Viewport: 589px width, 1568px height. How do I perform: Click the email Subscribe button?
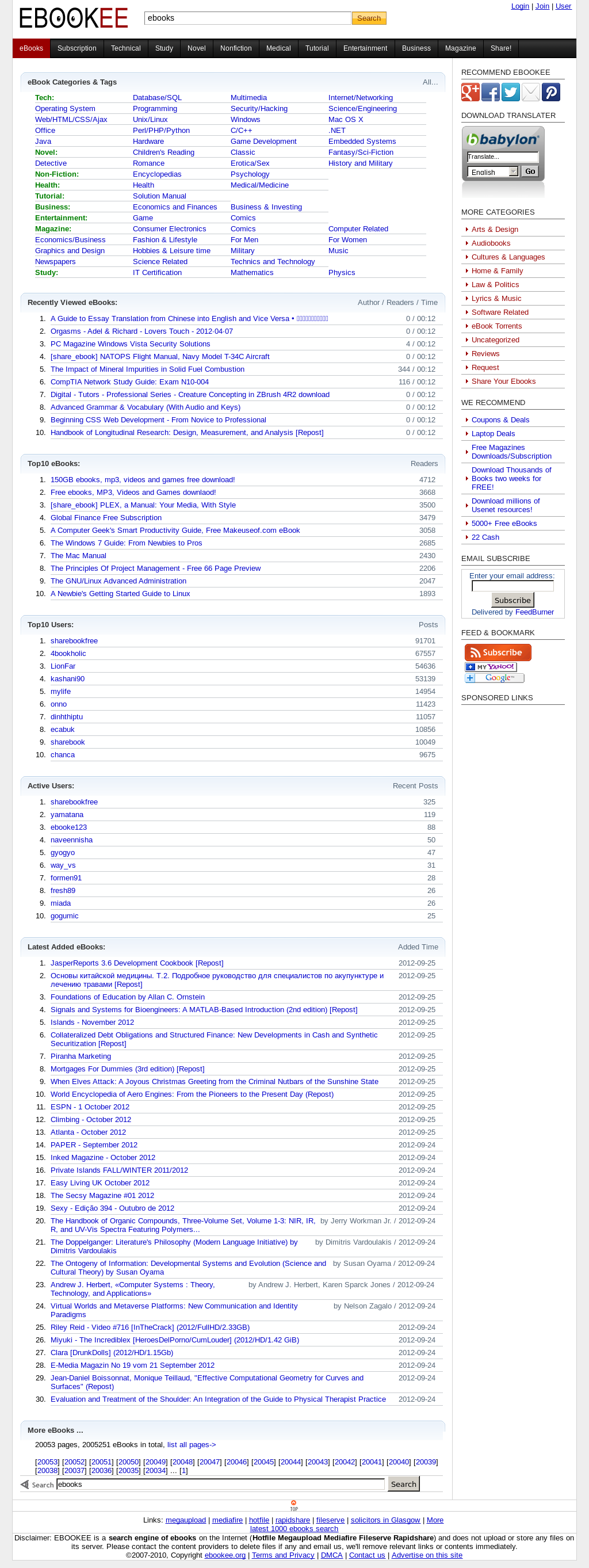pos(512,600)
